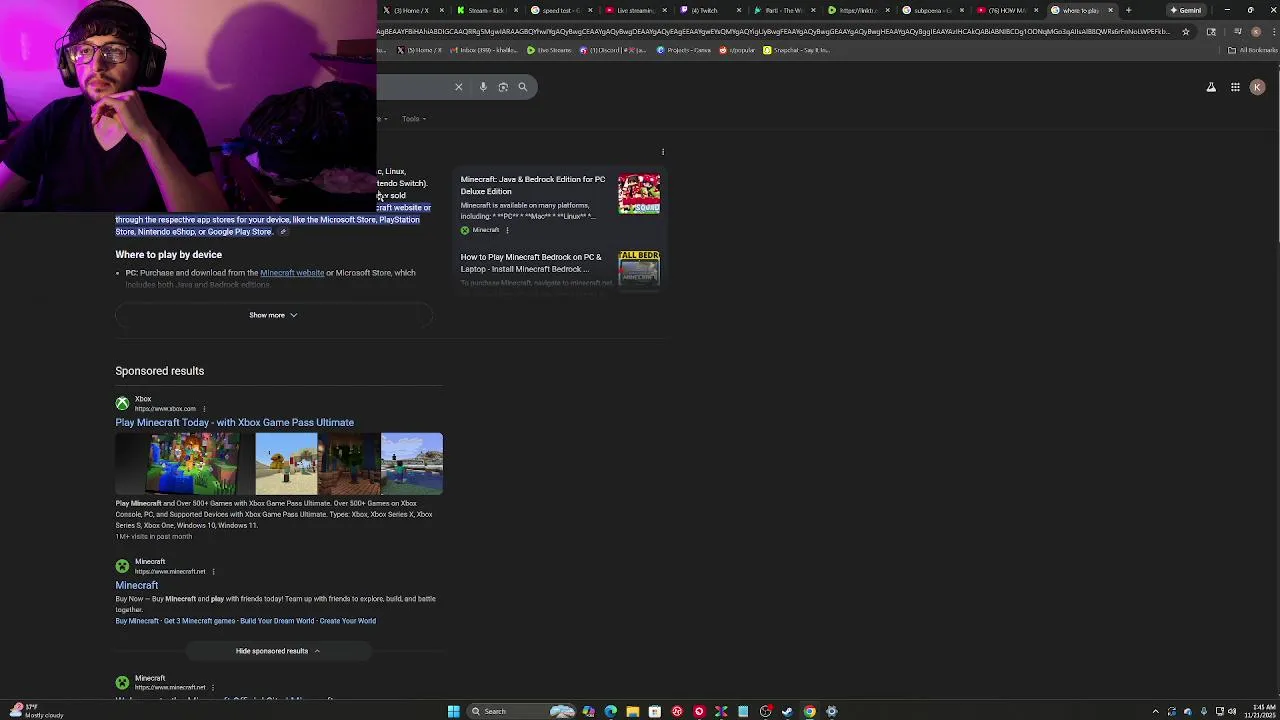The image size is (1280, 720).
Task: Open the All Bookmarks folder
Action: pyautogui.click(x=1252, y=50)
